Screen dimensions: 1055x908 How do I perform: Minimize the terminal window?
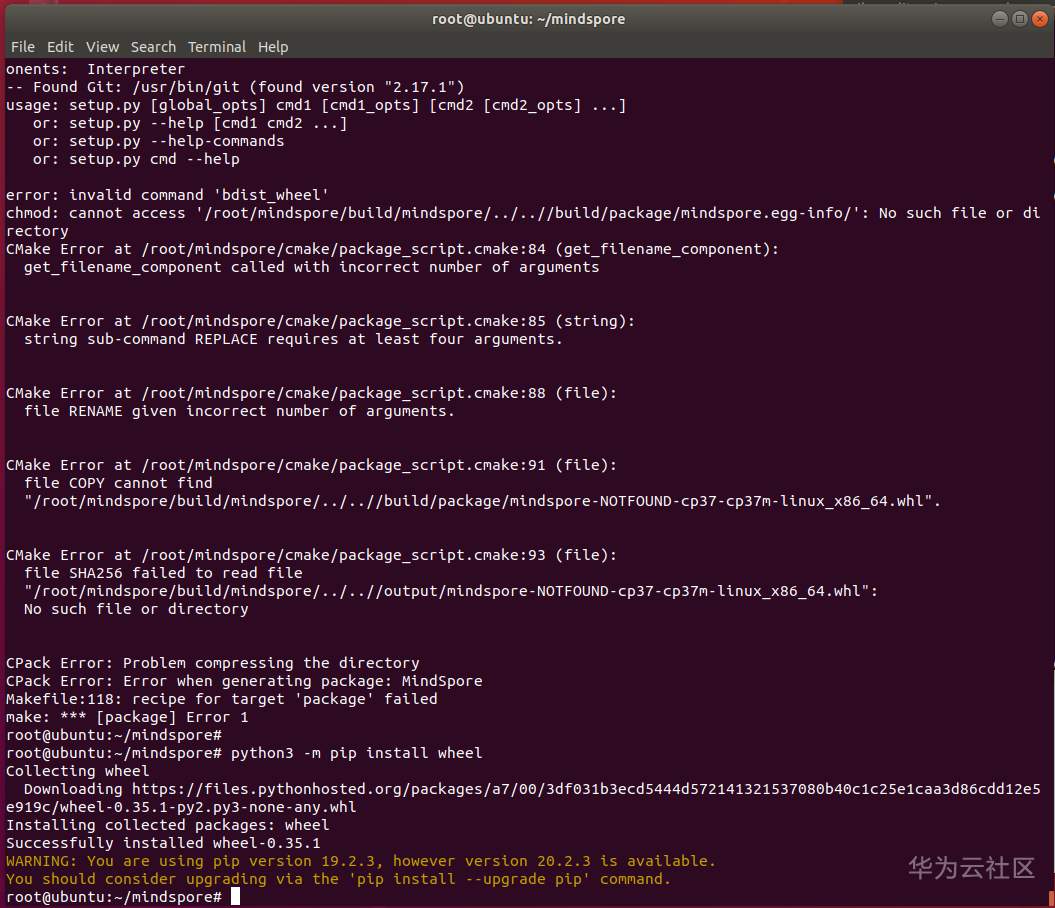point(1000,19)
